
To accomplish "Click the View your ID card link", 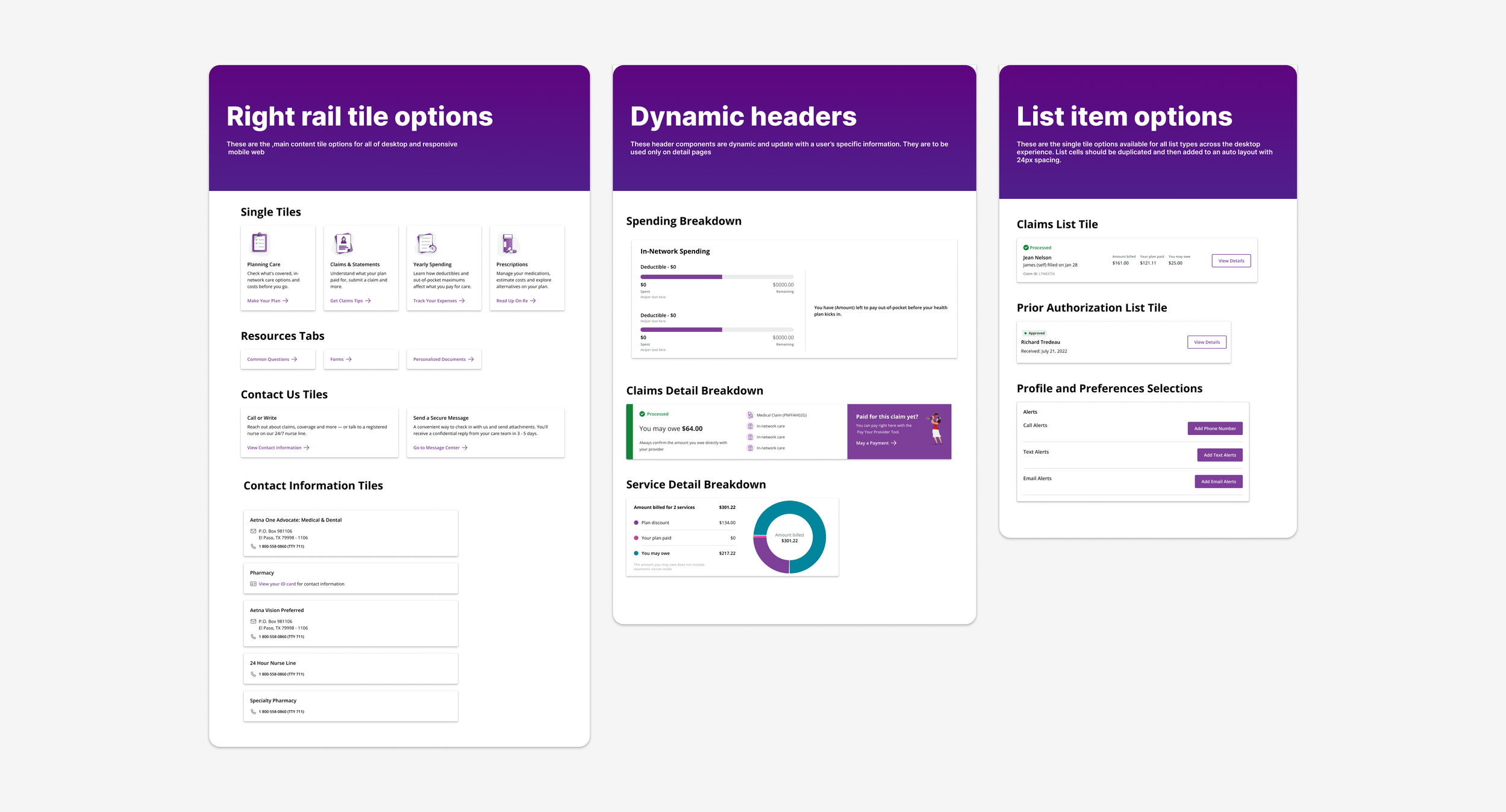I will [x=277, y=584].
